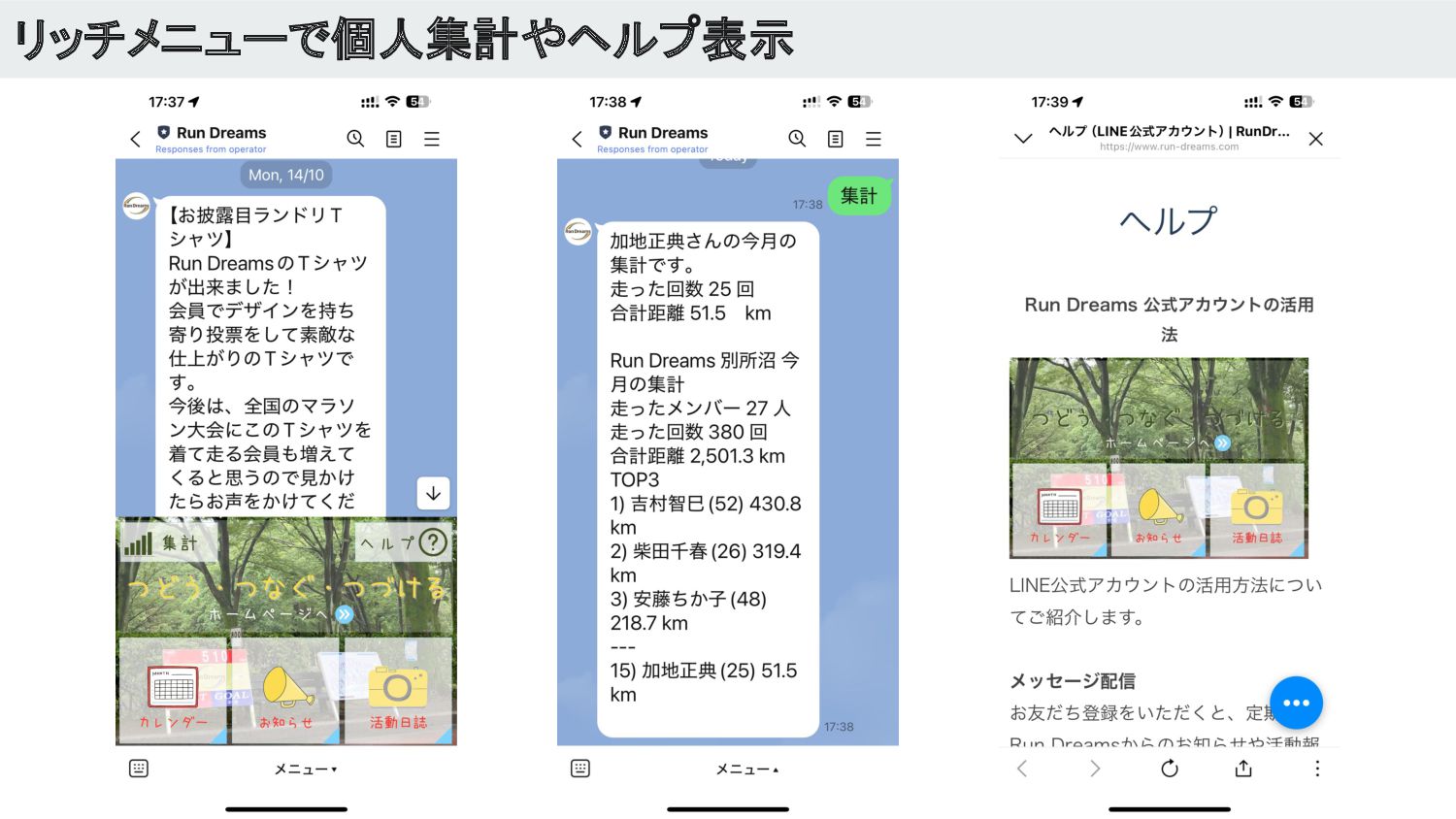Open search in the 17:38 chat header

(x=797, y=139)
